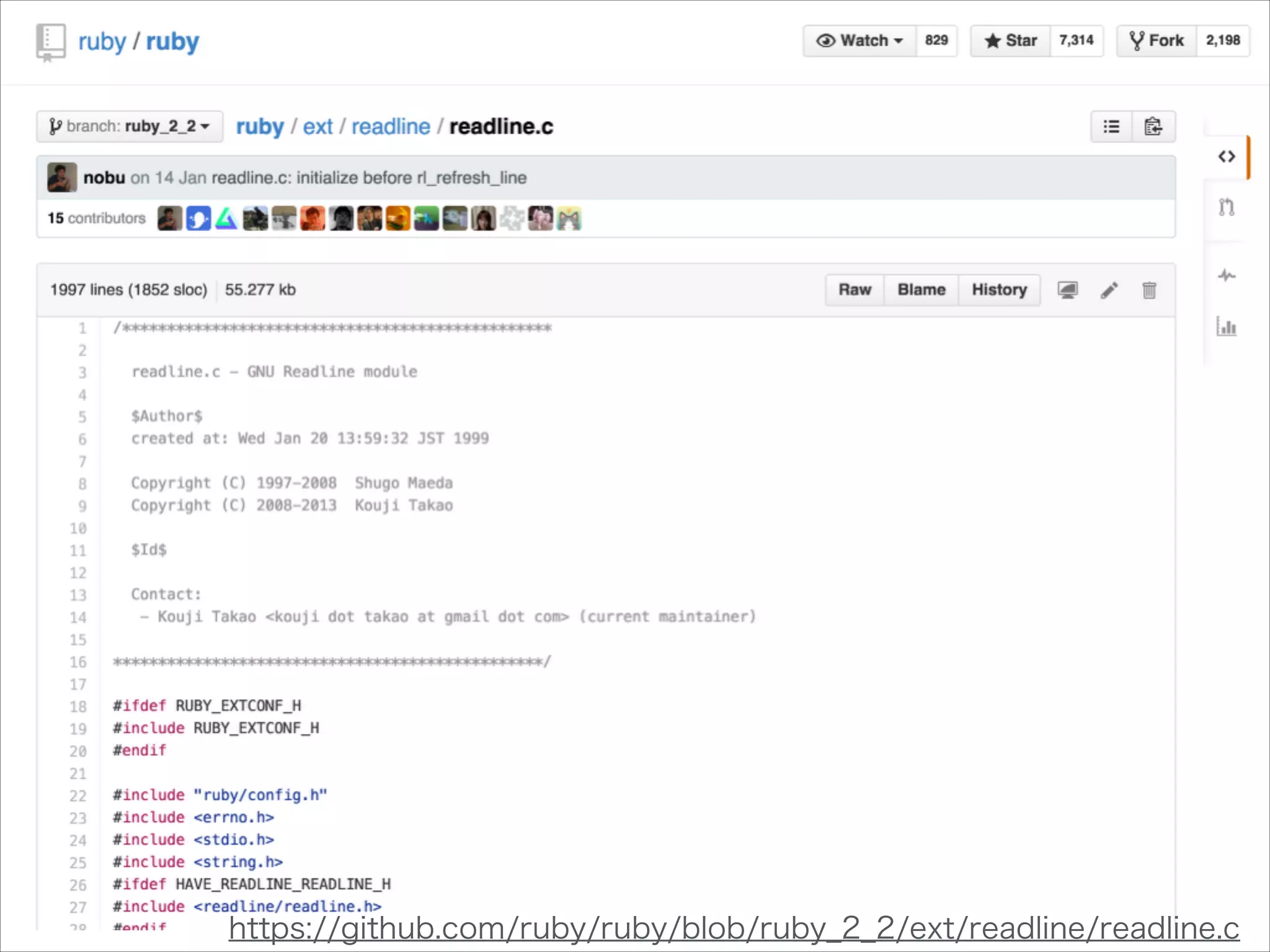
Task: View the 2,198 forks count
Action: coord(1223,41)
